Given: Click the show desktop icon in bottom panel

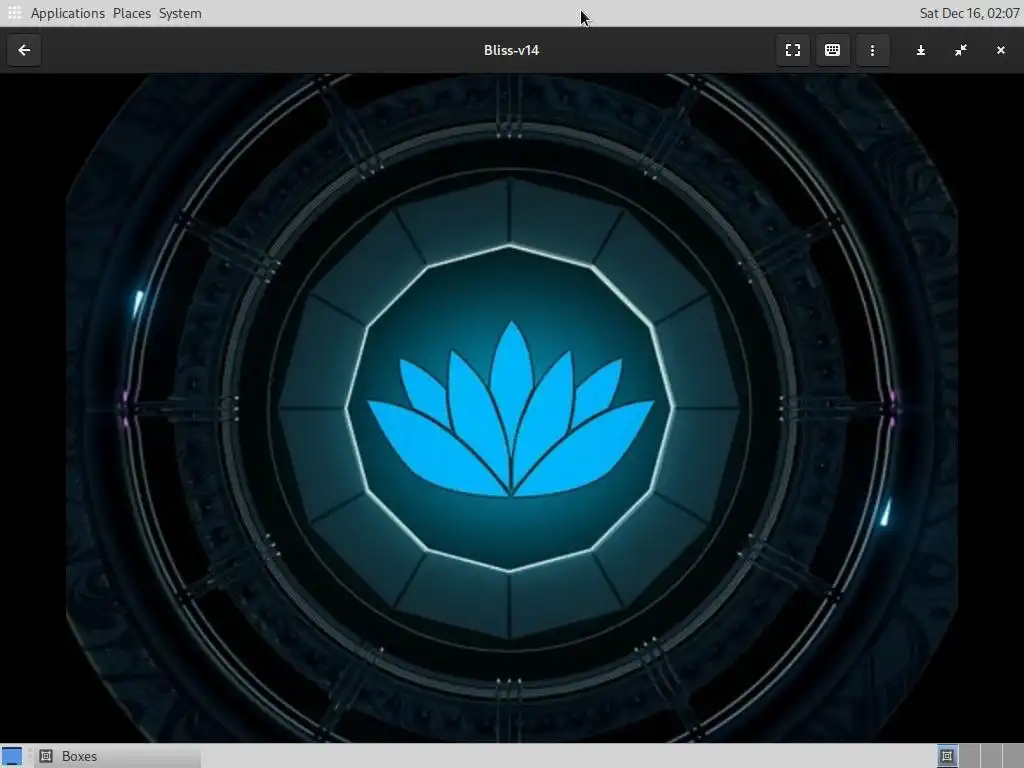Looking at the screenshot, I should tap(12, 756).
